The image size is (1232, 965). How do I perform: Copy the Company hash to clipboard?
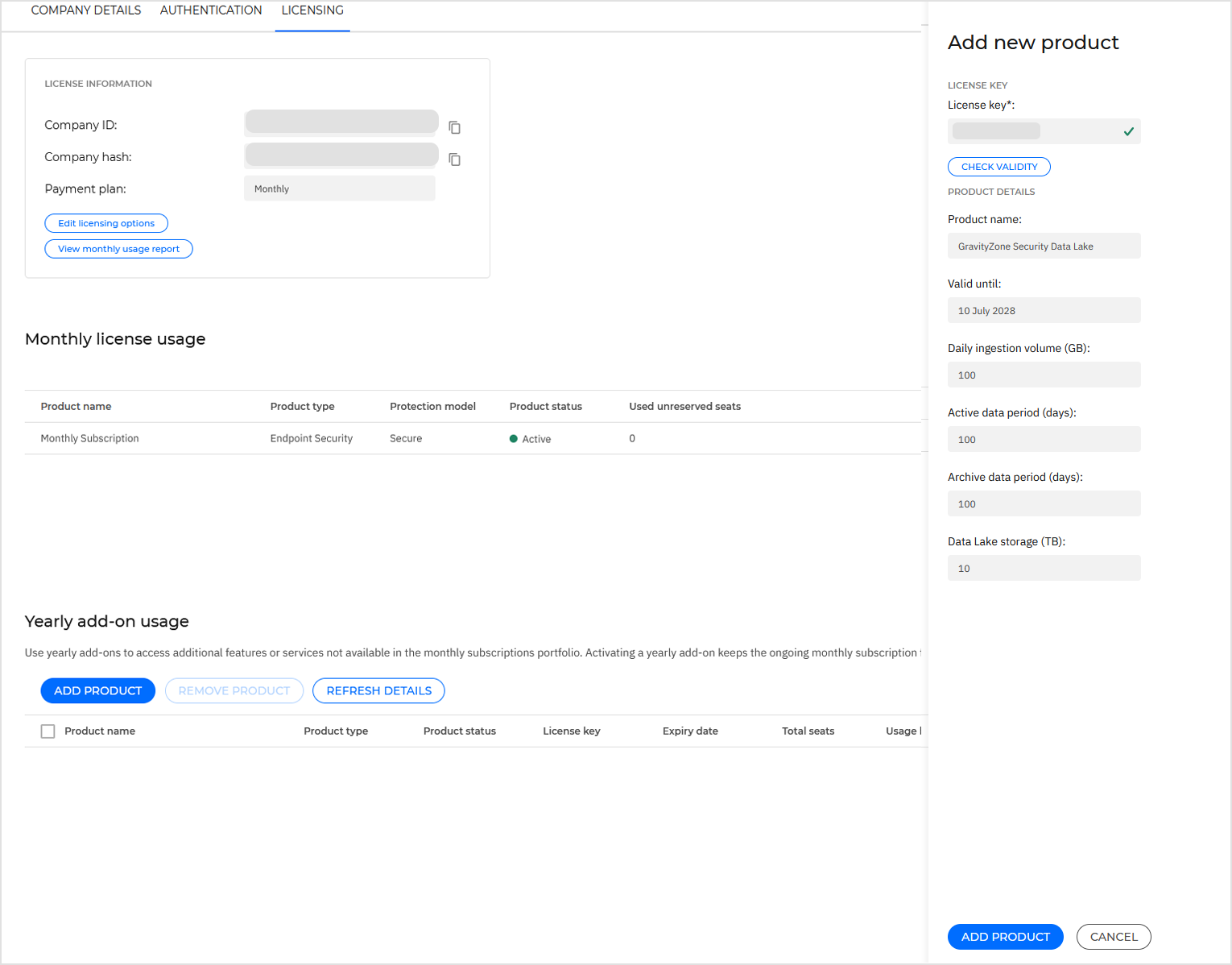(454, 159)
